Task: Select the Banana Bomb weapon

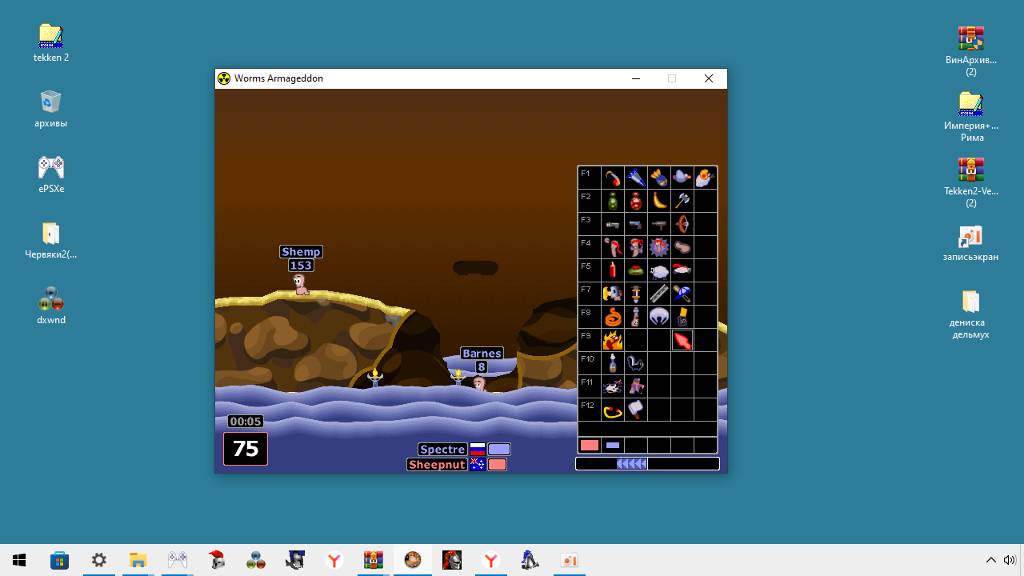Action: (x=659, y=200)
